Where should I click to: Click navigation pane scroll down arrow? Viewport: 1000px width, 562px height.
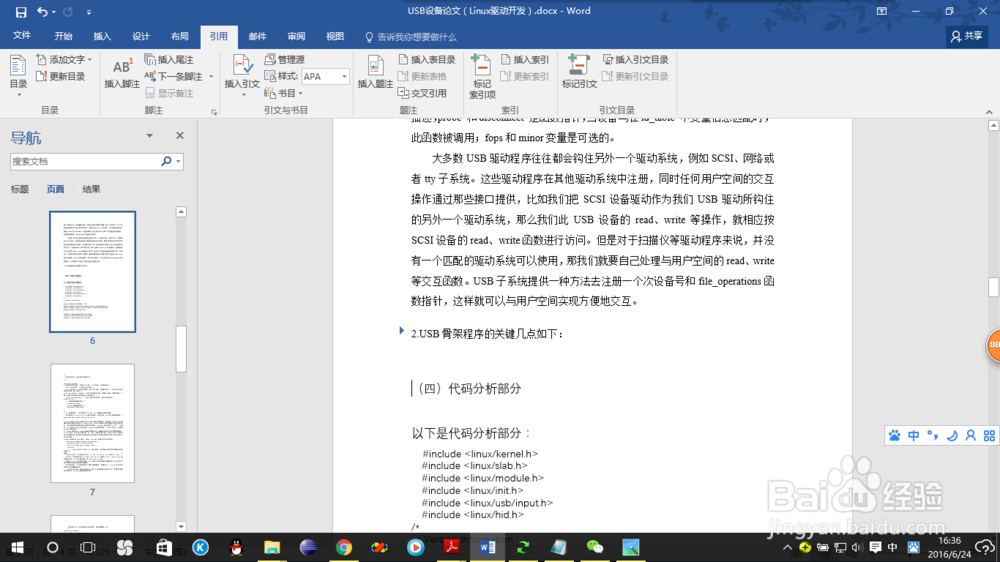coord(181,526)
